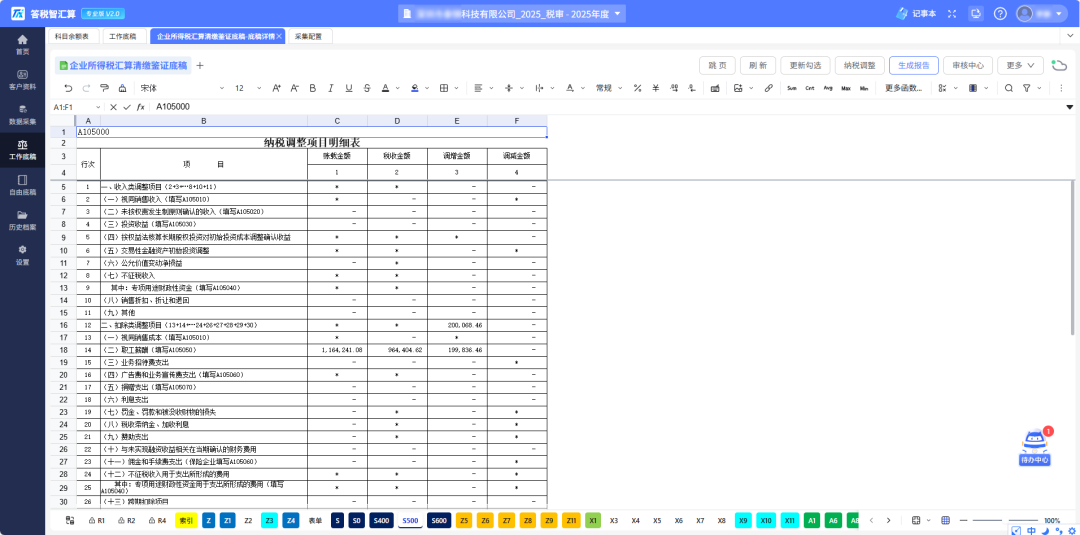
Task: Select the S600 sheet tab
Action: (x=438, y=521)
